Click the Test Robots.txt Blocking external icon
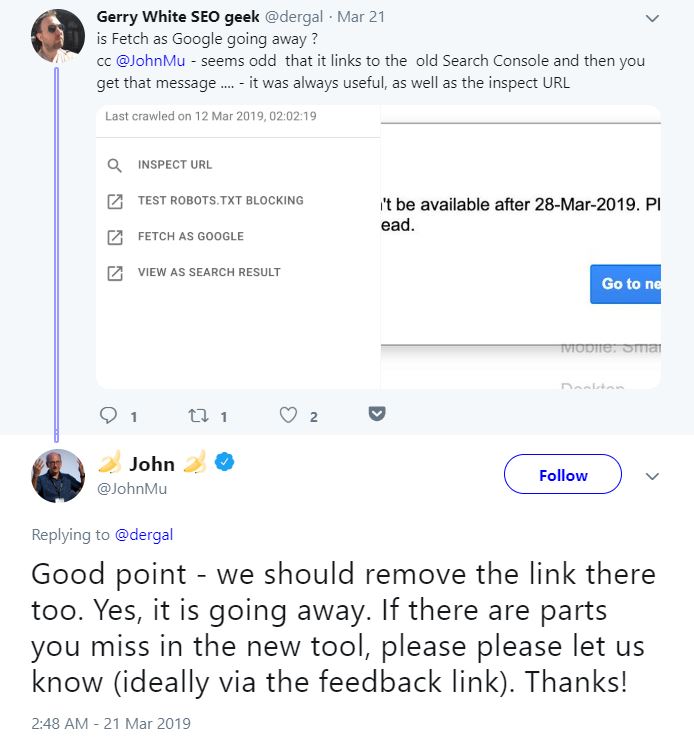 coord(115,201)
